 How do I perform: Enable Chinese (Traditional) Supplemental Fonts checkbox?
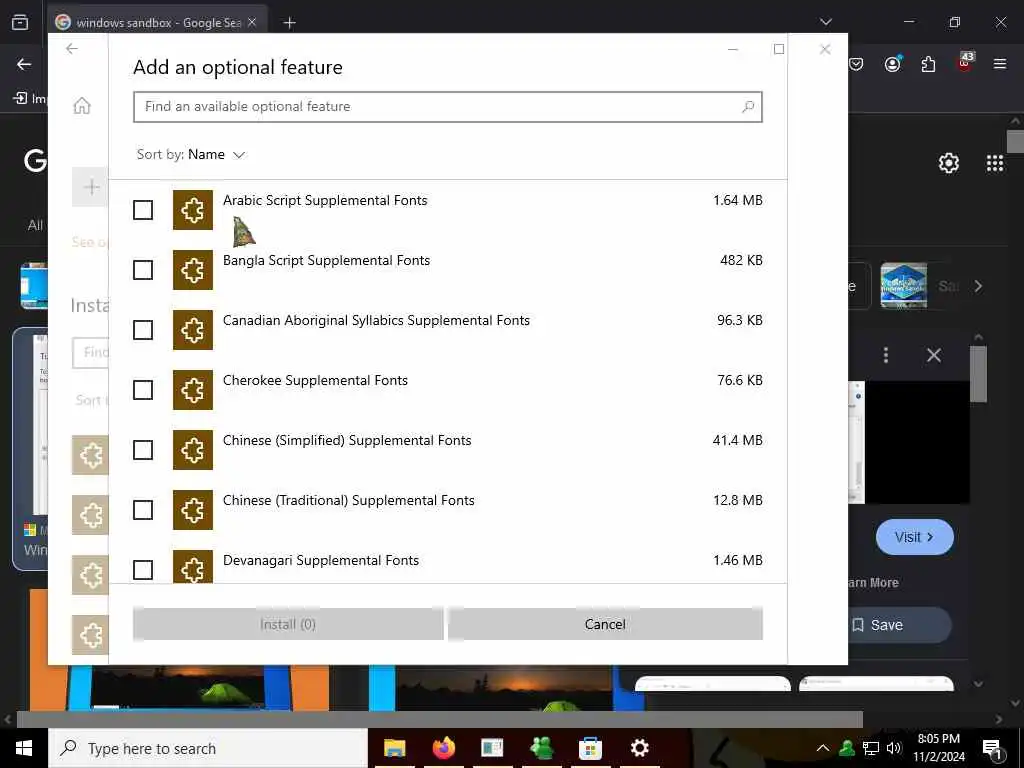(x=143, y=510)
